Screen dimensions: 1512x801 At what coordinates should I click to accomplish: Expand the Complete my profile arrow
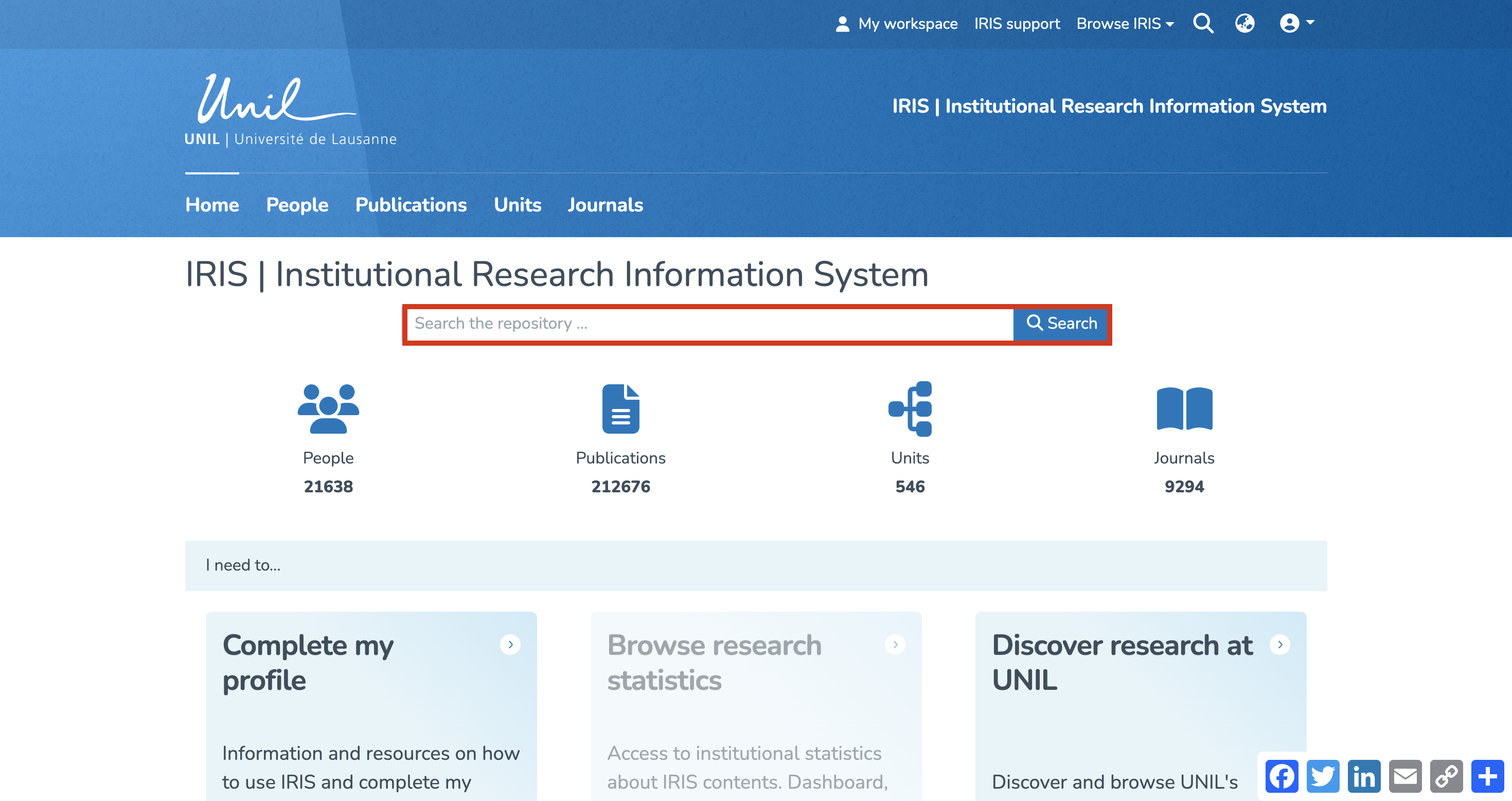510,644
